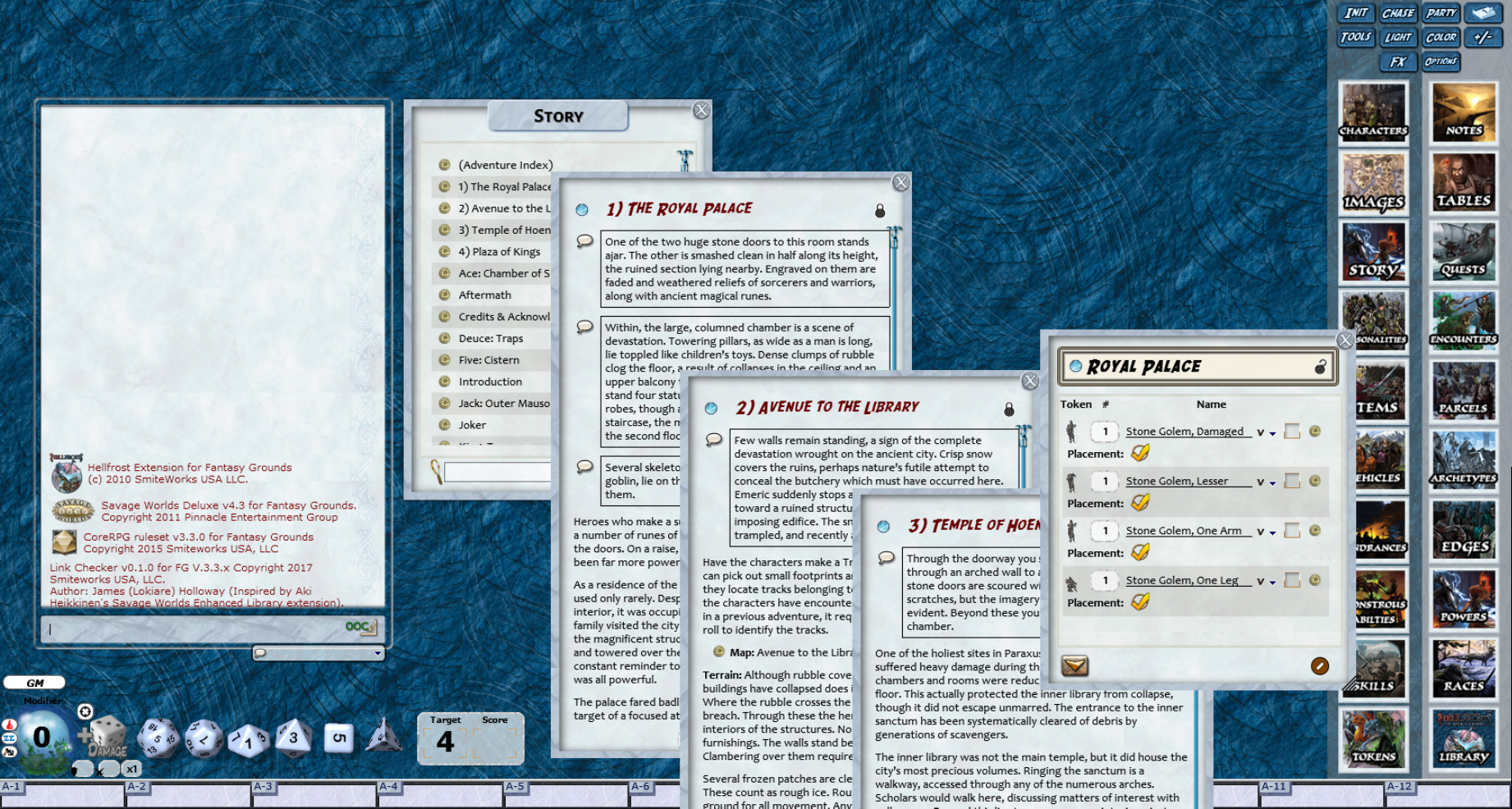This screenshot has width=1512, height=809.
Task: Toggle placement for Stone Golem, One Leg
Action: (x=1140, y=601)
